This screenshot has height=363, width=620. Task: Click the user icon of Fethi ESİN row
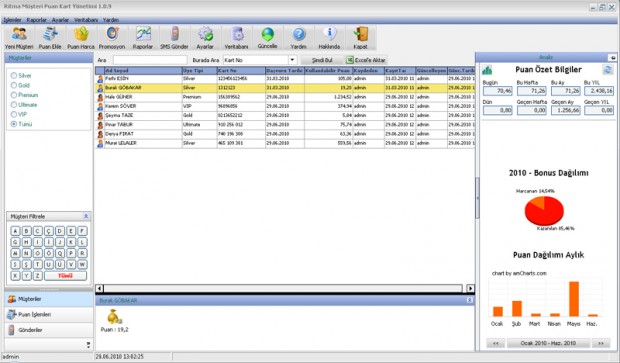[x=100, y=79]
